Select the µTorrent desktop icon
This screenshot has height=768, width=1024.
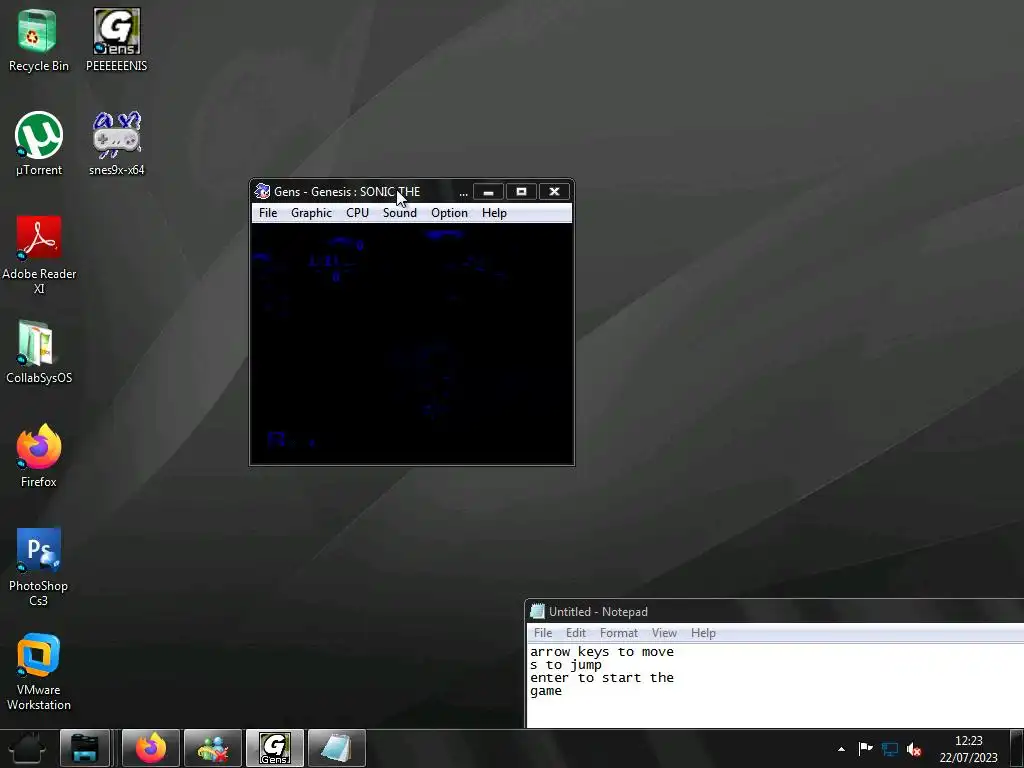pyautogui.click(x=39, y=144)
